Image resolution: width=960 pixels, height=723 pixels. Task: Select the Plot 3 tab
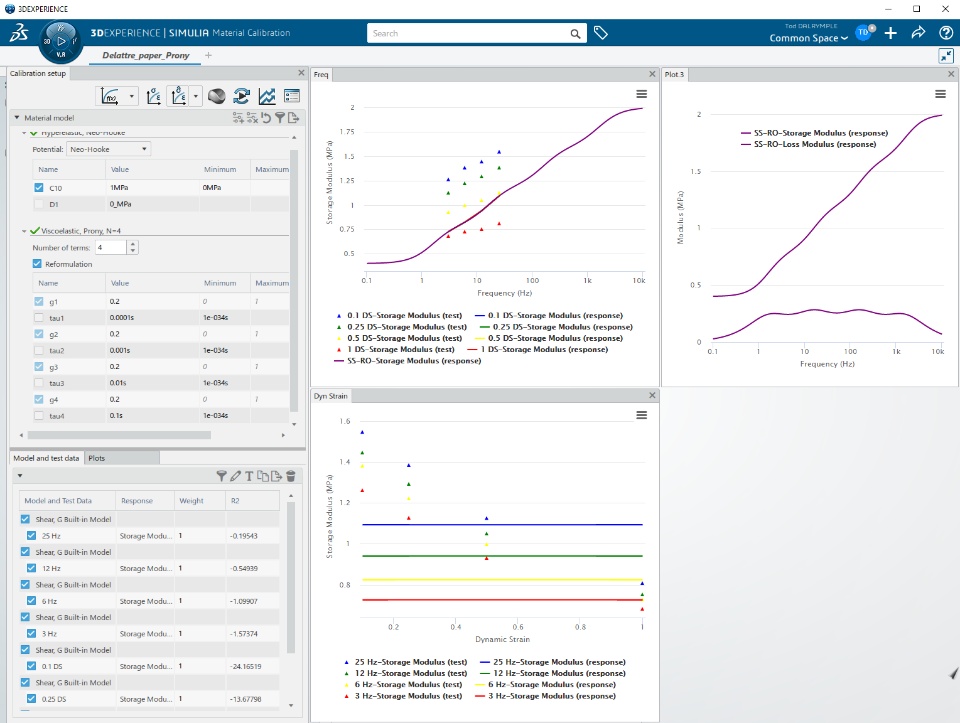pyautogui.click(x=674, y=75)
